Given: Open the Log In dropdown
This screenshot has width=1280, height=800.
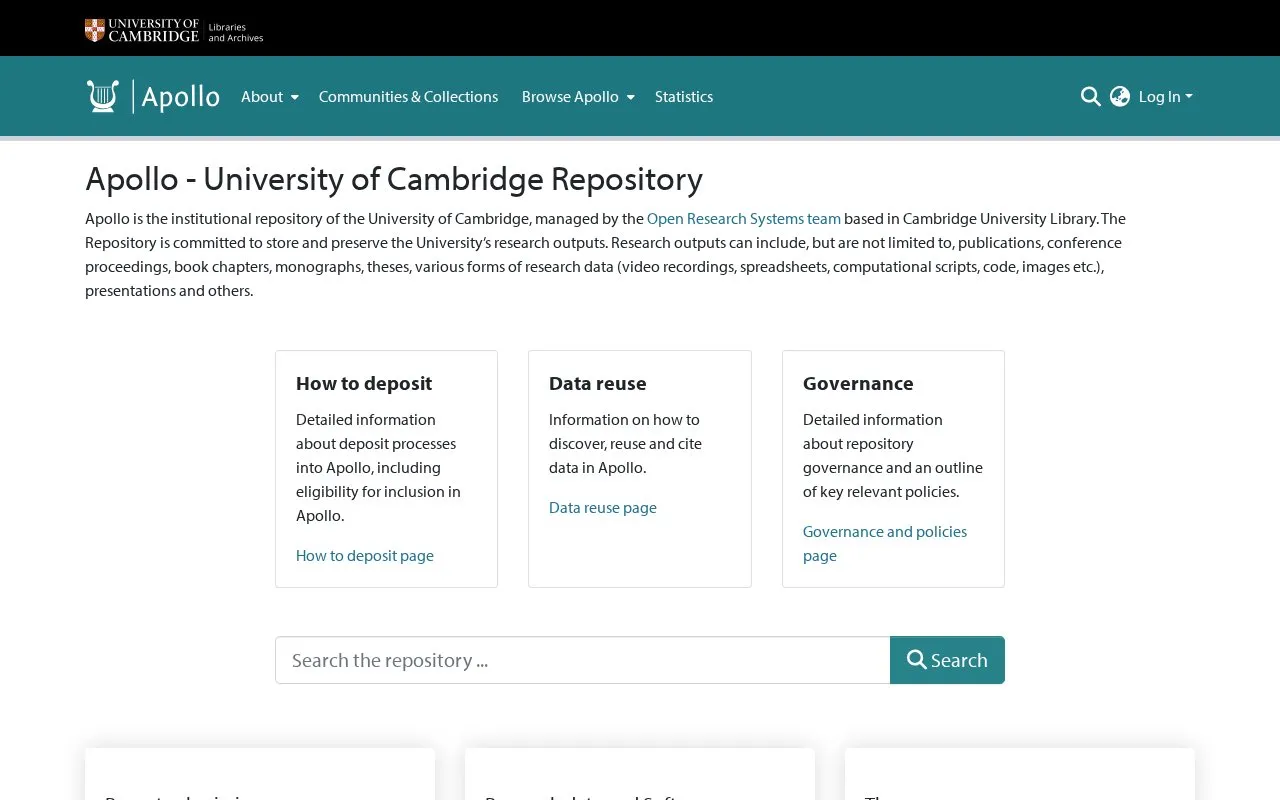Looking at the screenshot, I should 1166,97.
